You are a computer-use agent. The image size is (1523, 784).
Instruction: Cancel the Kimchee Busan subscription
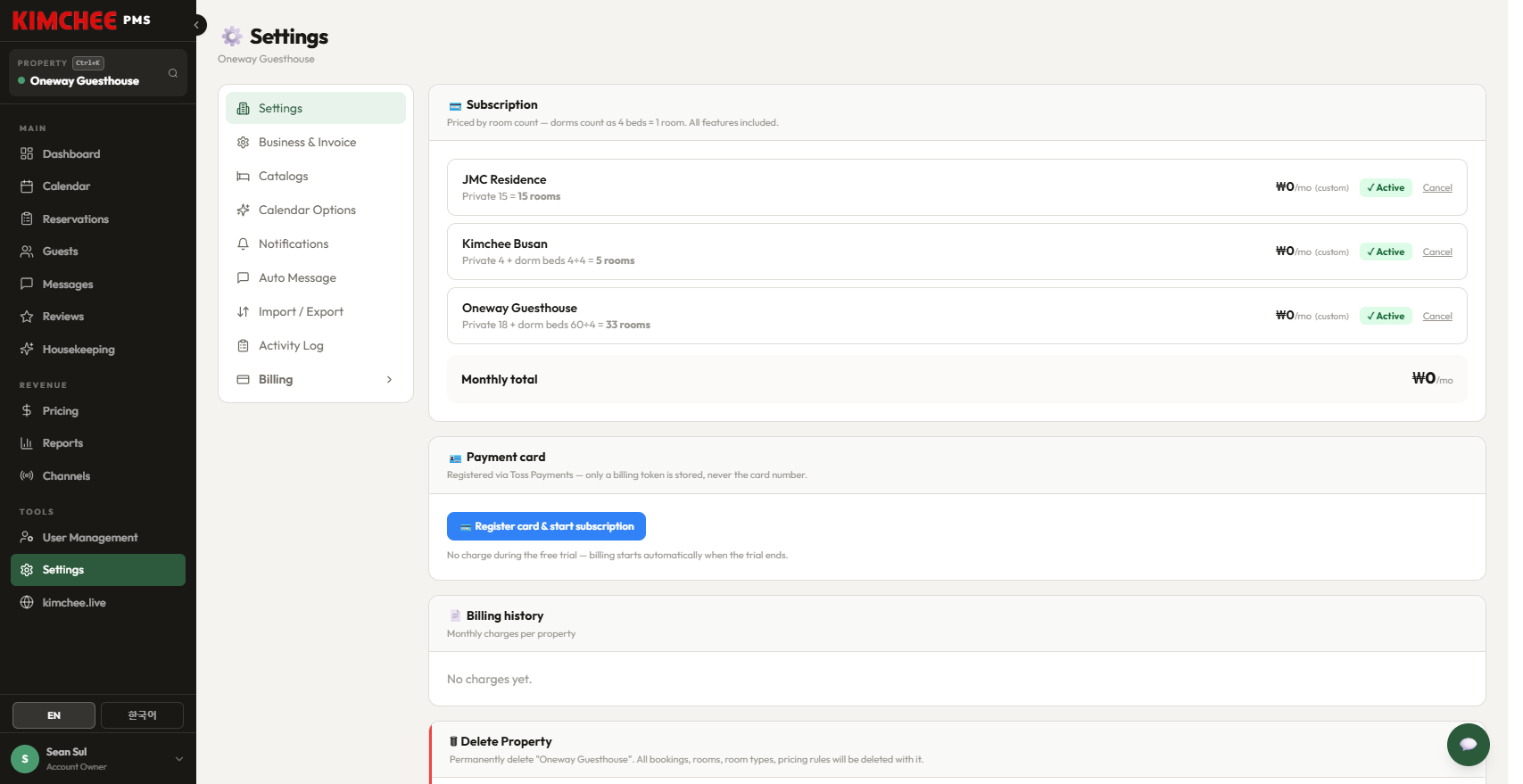click(1437, 252)
